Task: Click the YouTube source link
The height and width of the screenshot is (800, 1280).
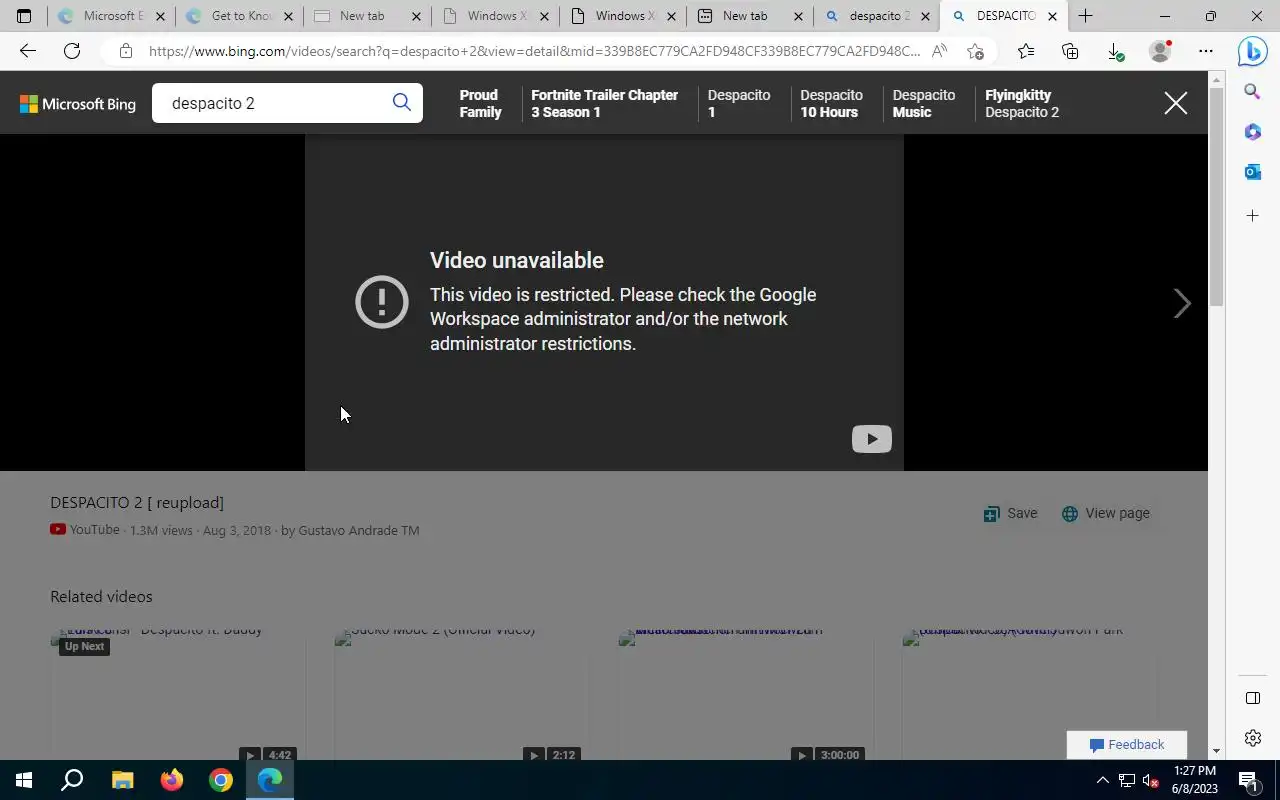Action: pyautogui.click(x=85, y=530)
